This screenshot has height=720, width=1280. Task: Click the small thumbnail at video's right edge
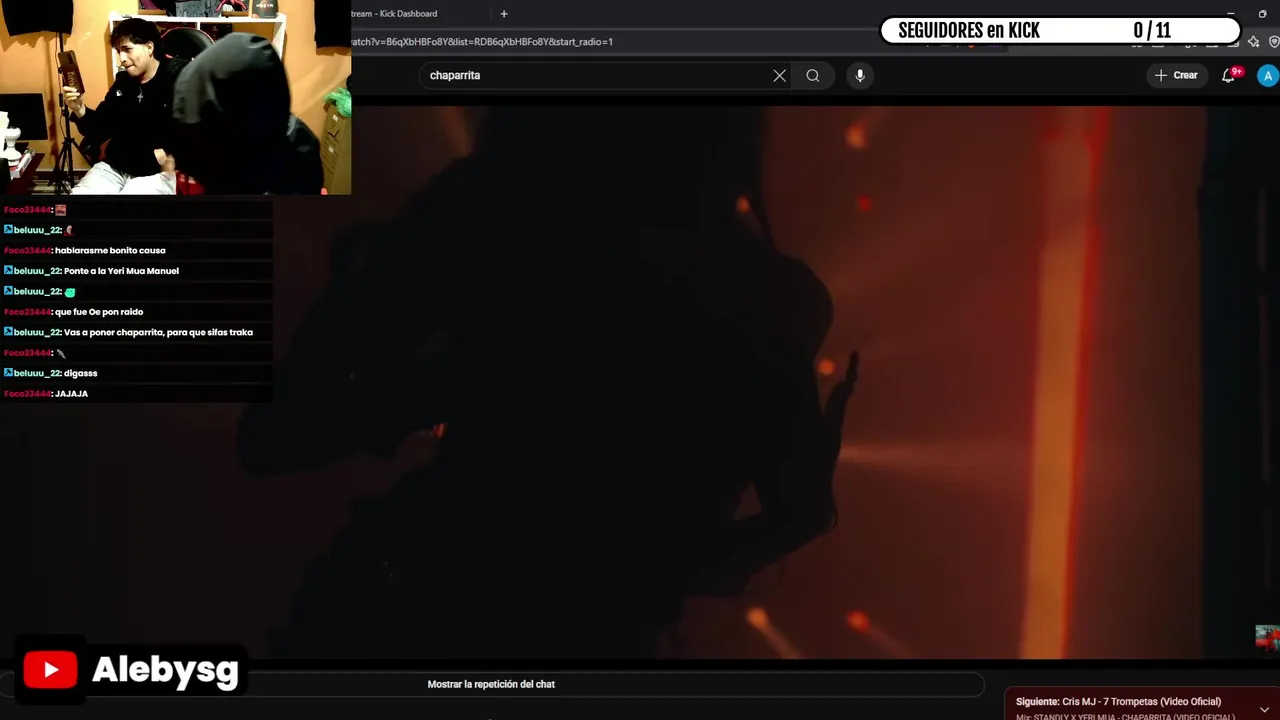1267,637
